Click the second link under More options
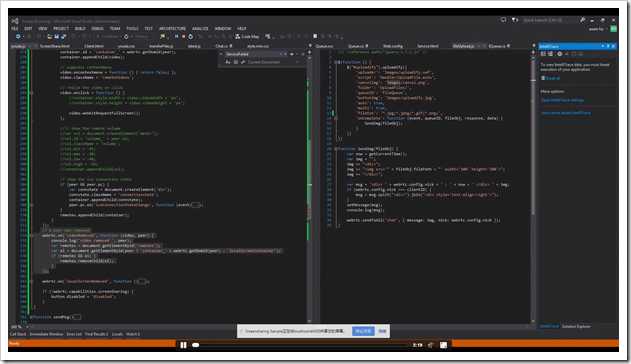The width and height of the screenshot is (631, 364). (566, 113)
